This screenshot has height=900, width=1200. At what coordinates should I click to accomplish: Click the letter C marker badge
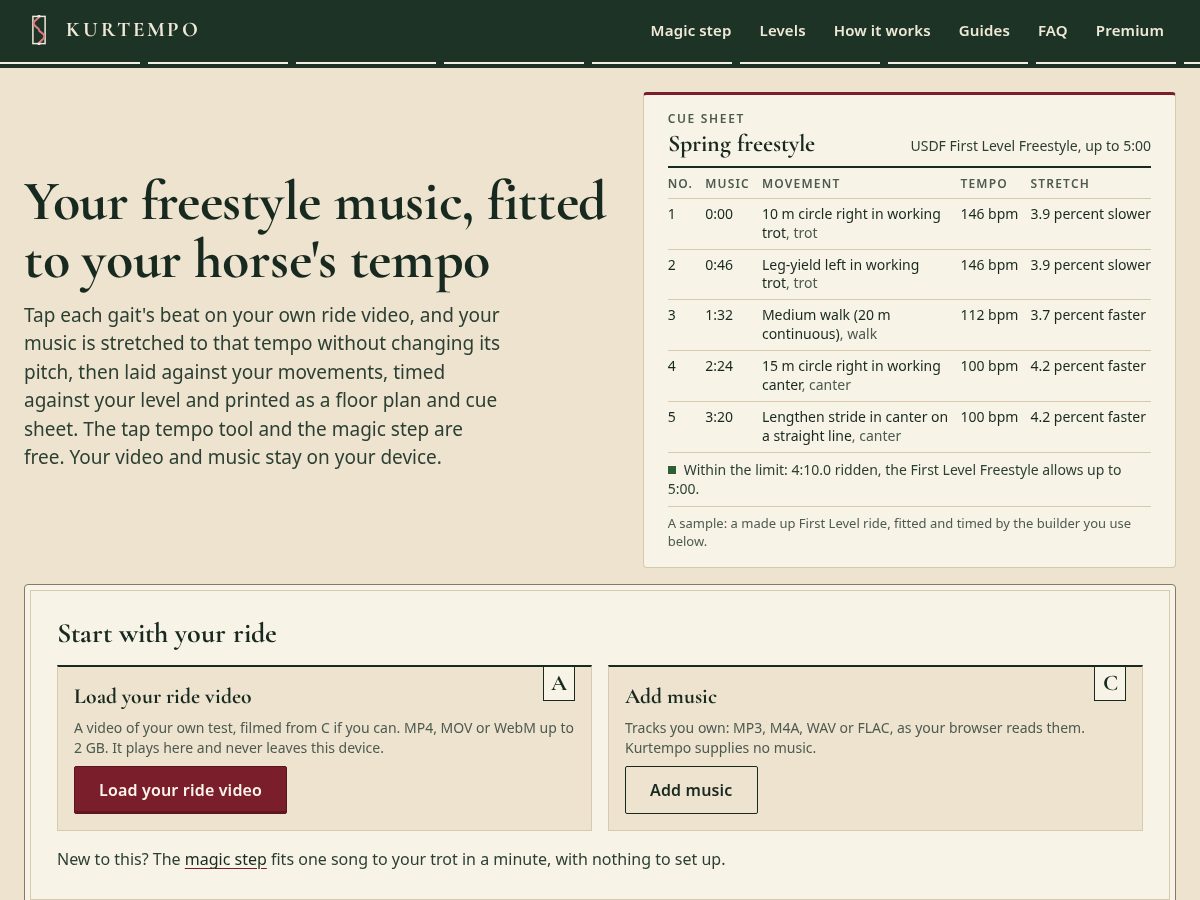pos(1110,683)
